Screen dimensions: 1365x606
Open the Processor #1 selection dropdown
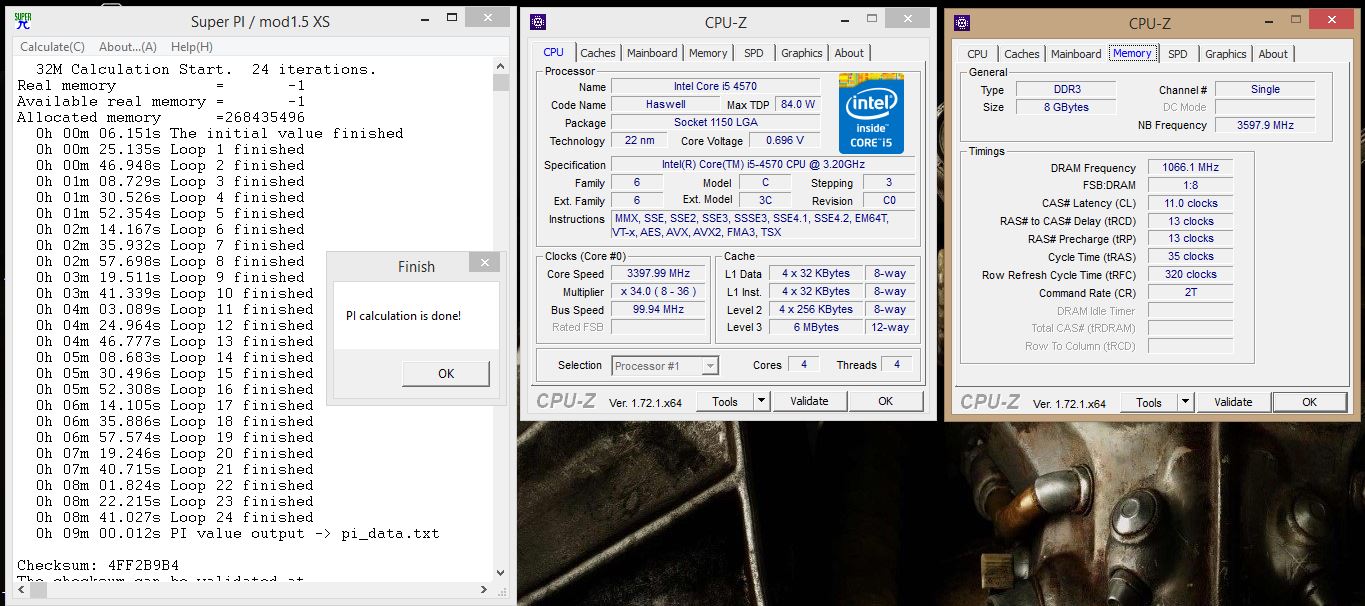(665, 366)
